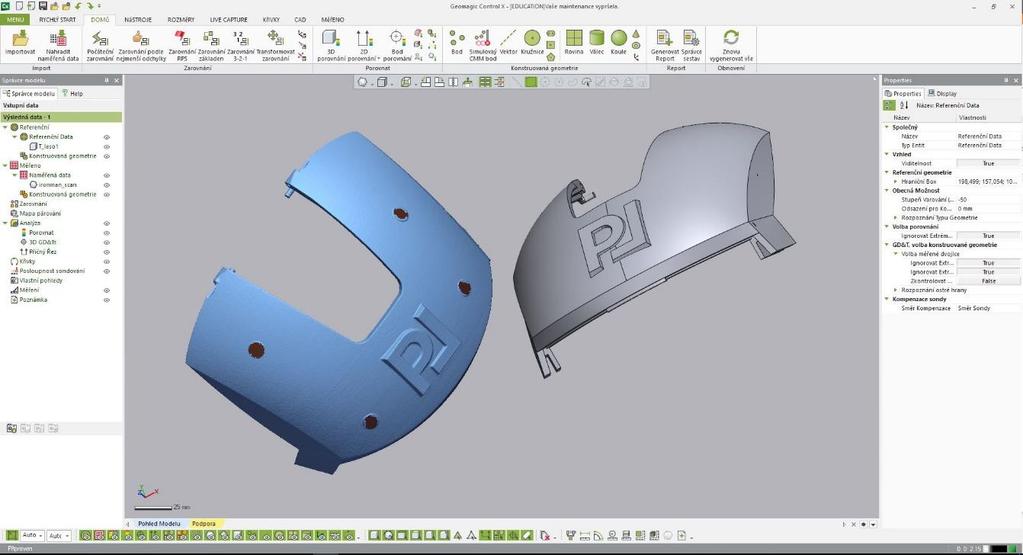Click the alphabetical sort icon in Properties
Image resolution: width=1023 pixels, height=555 pixels.
tap(904, 105)
